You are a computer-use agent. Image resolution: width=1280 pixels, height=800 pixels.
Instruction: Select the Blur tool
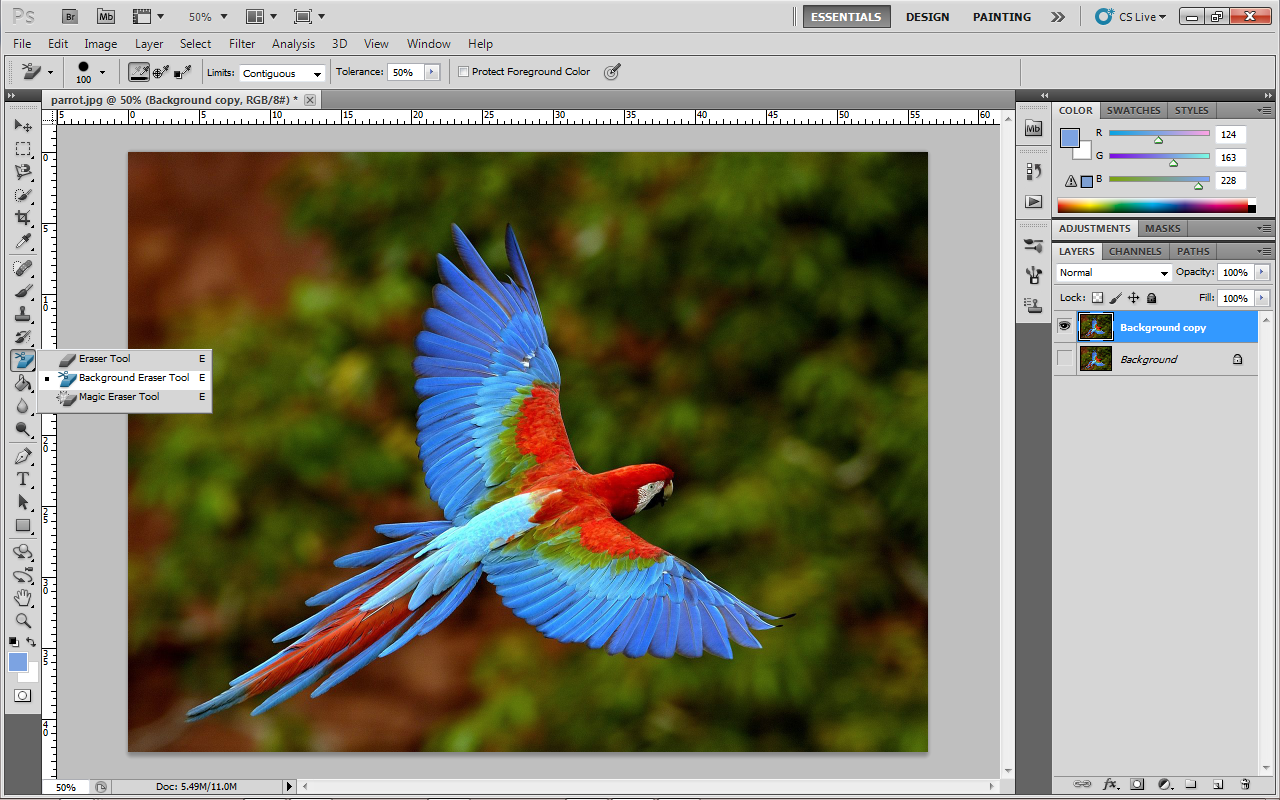23,406
